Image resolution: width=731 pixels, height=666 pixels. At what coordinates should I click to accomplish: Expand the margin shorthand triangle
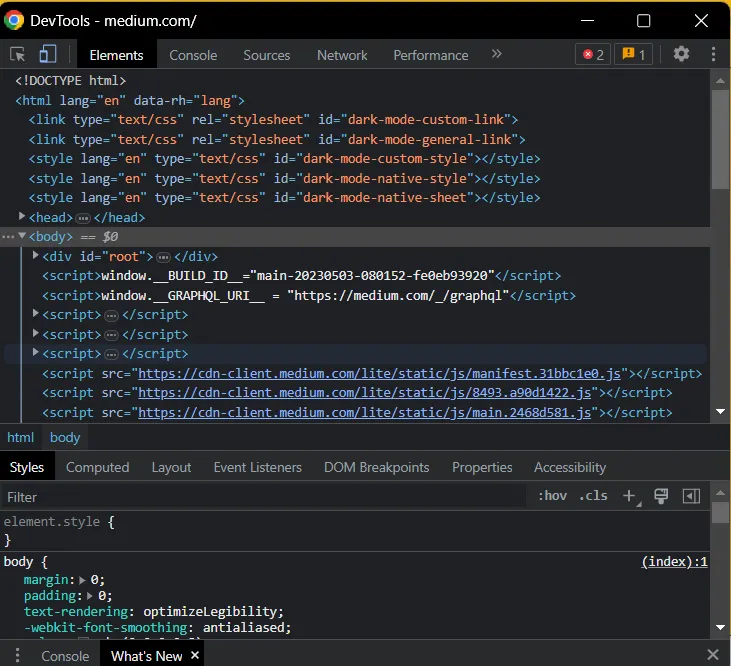pyautogui.click(x=83, y=580)
